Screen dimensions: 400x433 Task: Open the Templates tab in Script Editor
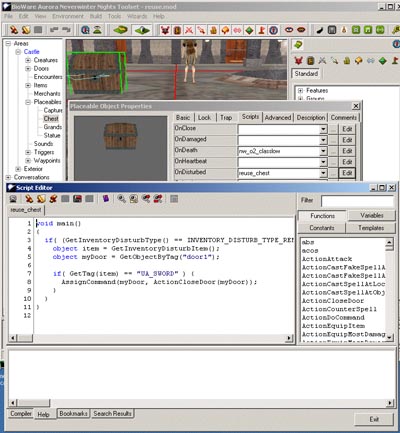pos(371,228)
